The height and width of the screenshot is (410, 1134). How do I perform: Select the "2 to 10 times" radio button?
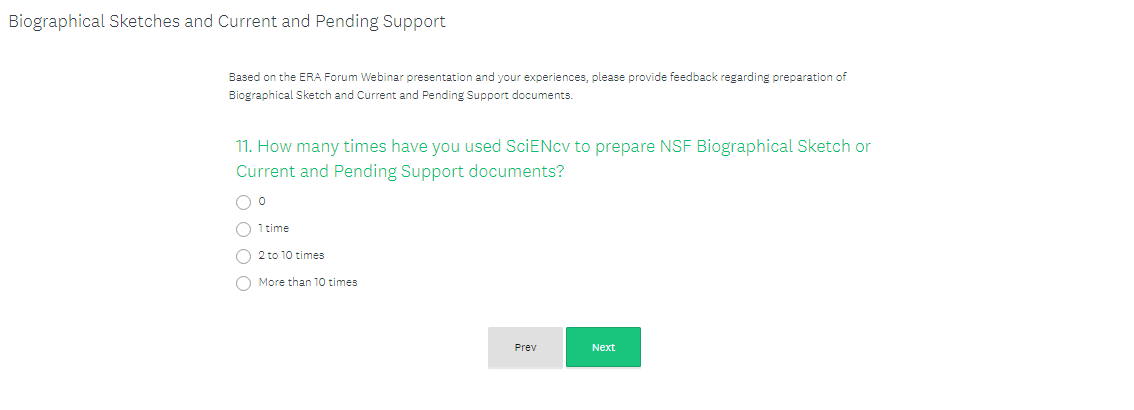(x=244, y=256)
